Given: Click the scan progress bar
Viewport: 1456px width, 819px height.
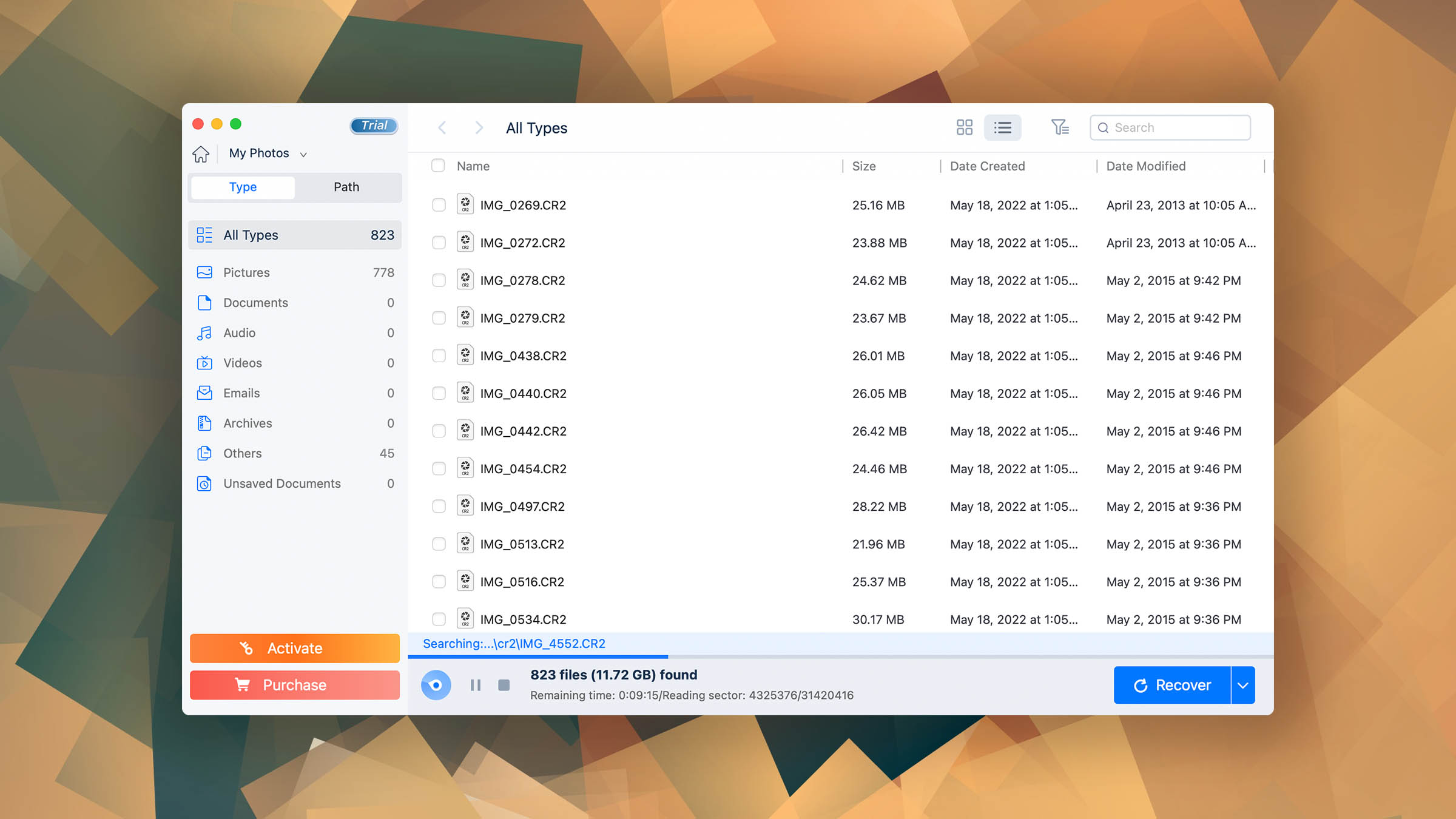Looking at the screenshot, I should pyautogui.click(x=840, y=656).
